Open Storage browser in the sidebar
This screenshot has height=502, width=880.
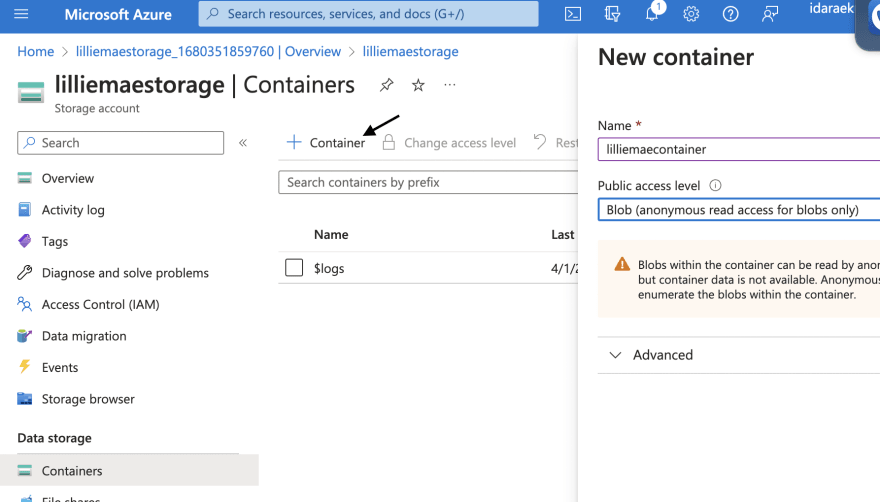tap(88, 399)
